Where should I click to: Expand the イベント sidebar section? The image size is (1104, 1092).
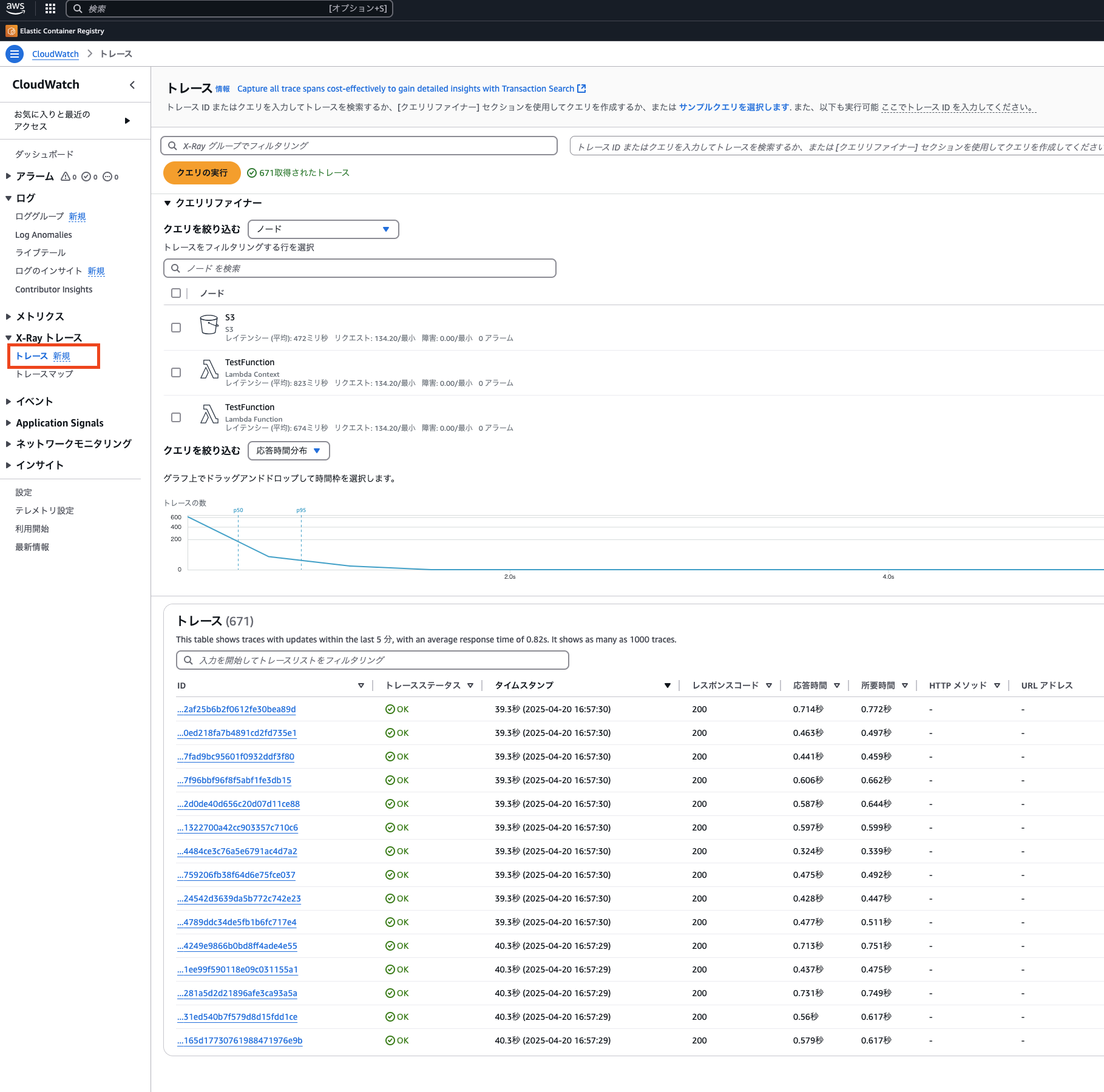click(x=8, y=402)
